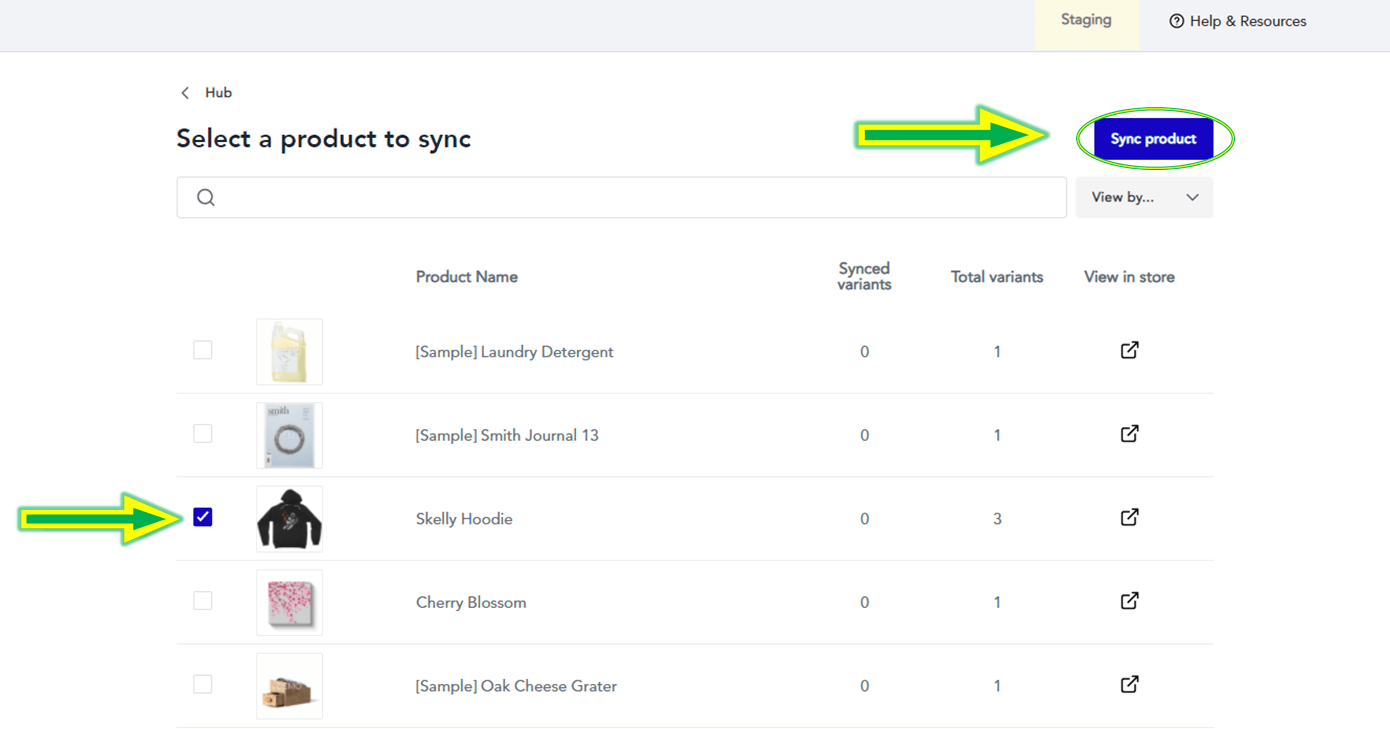Image resolution: width=1390 pixels, height=729 pixels.
Task: Click the '[Sample] Laundry Detergent' product name
Action: [x=514, y=352]
